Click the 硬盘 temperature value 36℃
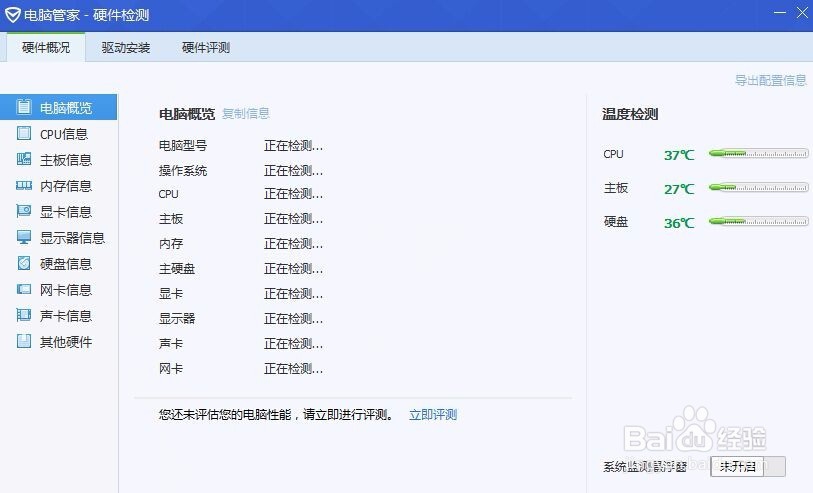813x493 pixels. 679,223
